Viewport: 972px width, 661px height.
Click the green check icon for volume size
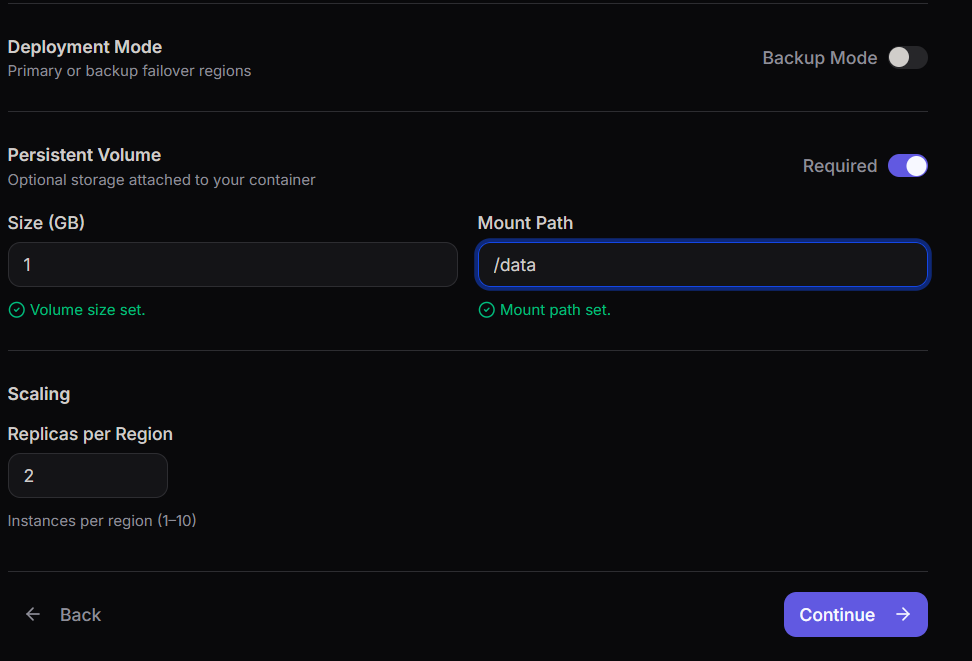click(16, 310)
